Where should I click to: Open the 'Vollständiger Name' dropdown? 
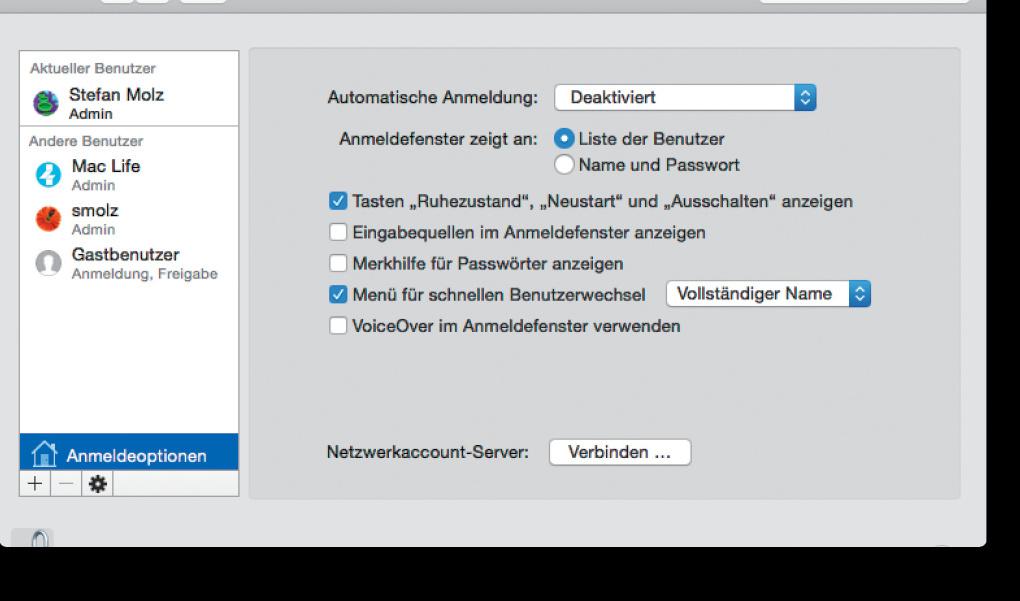point(768,293)
